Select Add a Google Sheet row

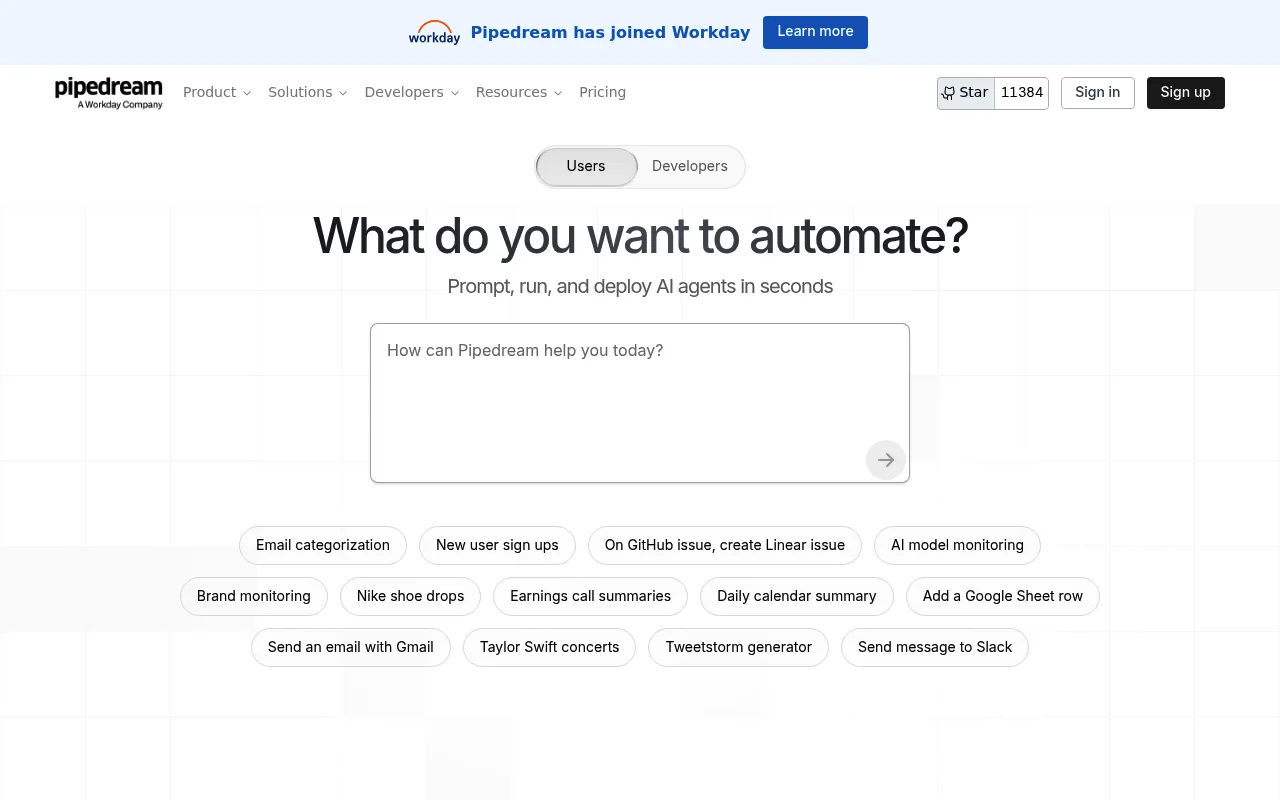click(x=1003, y=597)
